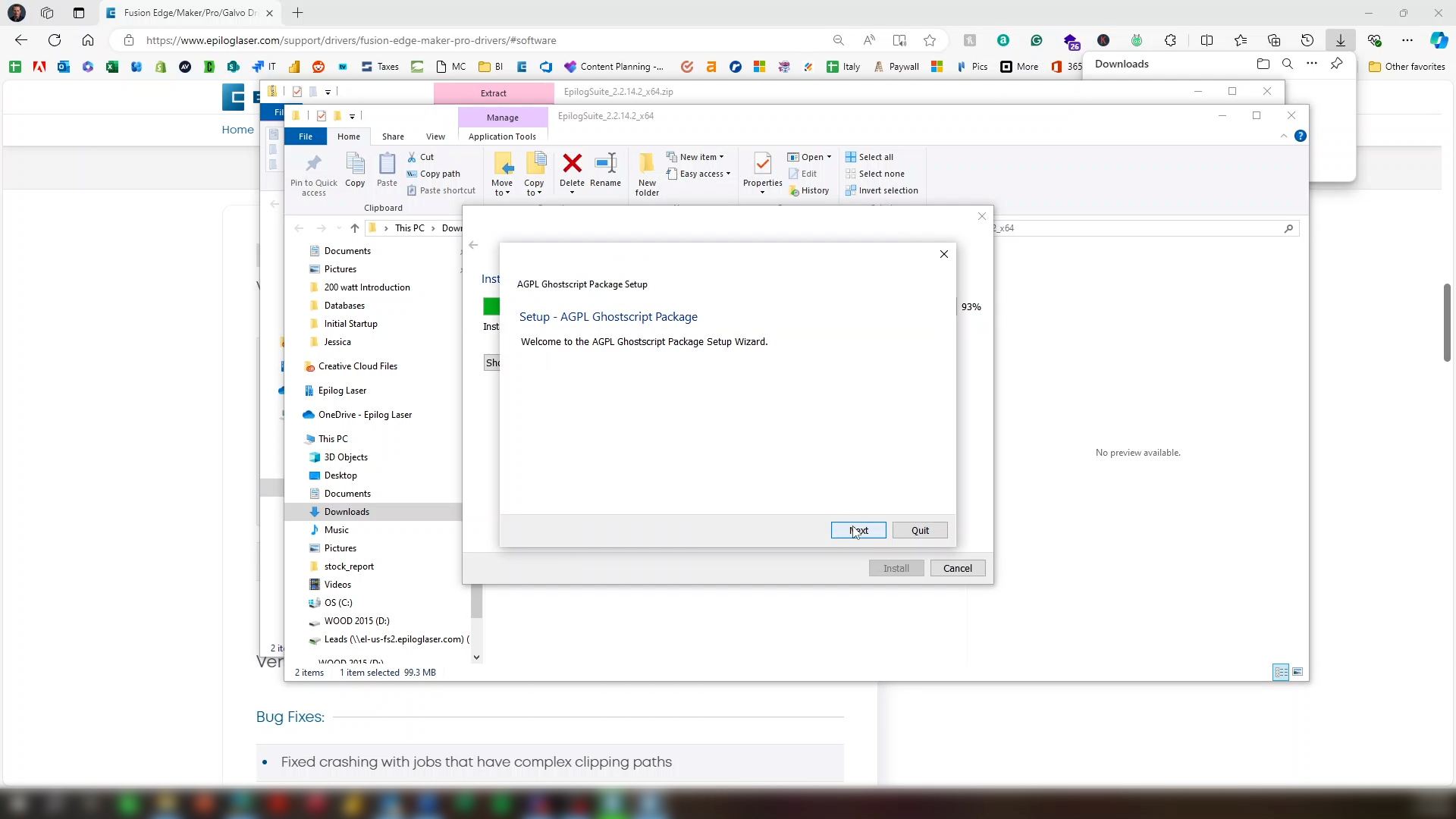Click the Paste icon in Clipboard group
This screenshot has height=819, width=1456.
[x=387, y=164]
